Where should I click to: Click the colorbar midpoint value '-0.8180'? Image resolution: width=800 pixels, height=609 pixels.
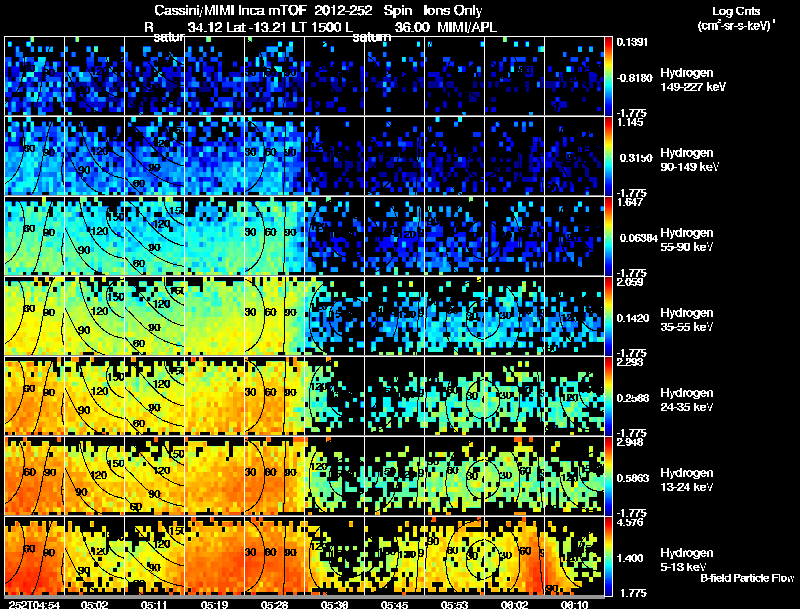[x=634, y=78]
